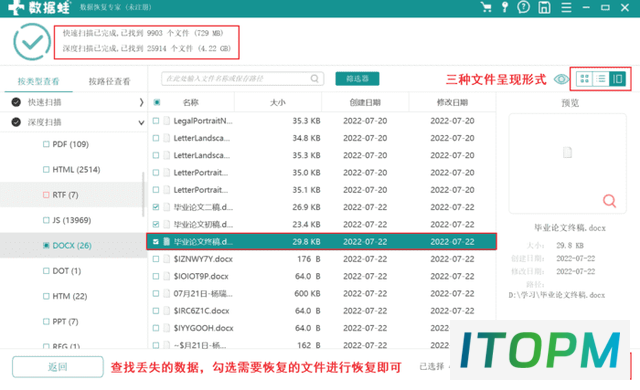Select the $IYYGOOH.docx file row
The image size is (640, 390).
coord(322,328)
